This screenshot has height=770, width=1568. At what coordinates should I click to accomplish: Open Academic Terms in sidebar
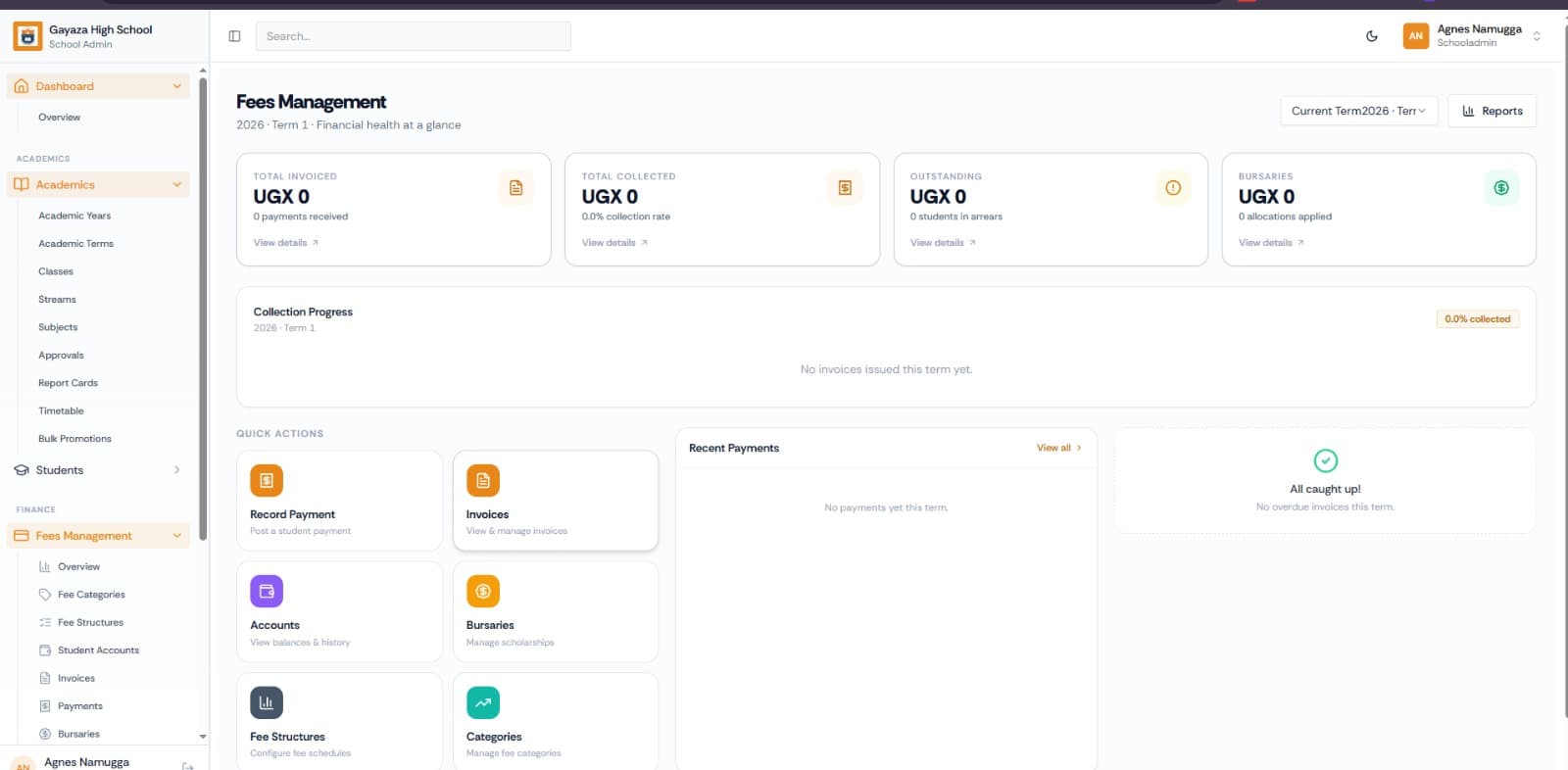(76, 244)
